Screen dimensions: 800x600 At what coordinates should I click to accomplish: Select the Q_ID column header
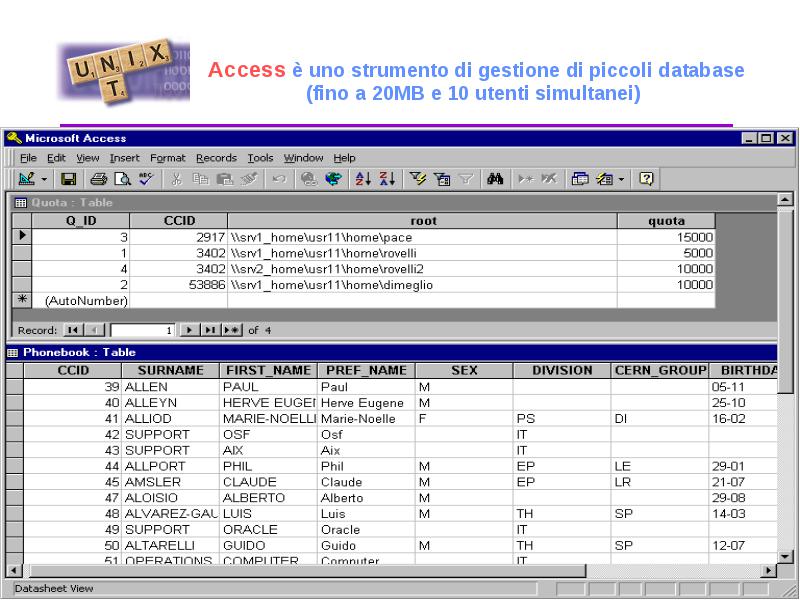(81, 221)
